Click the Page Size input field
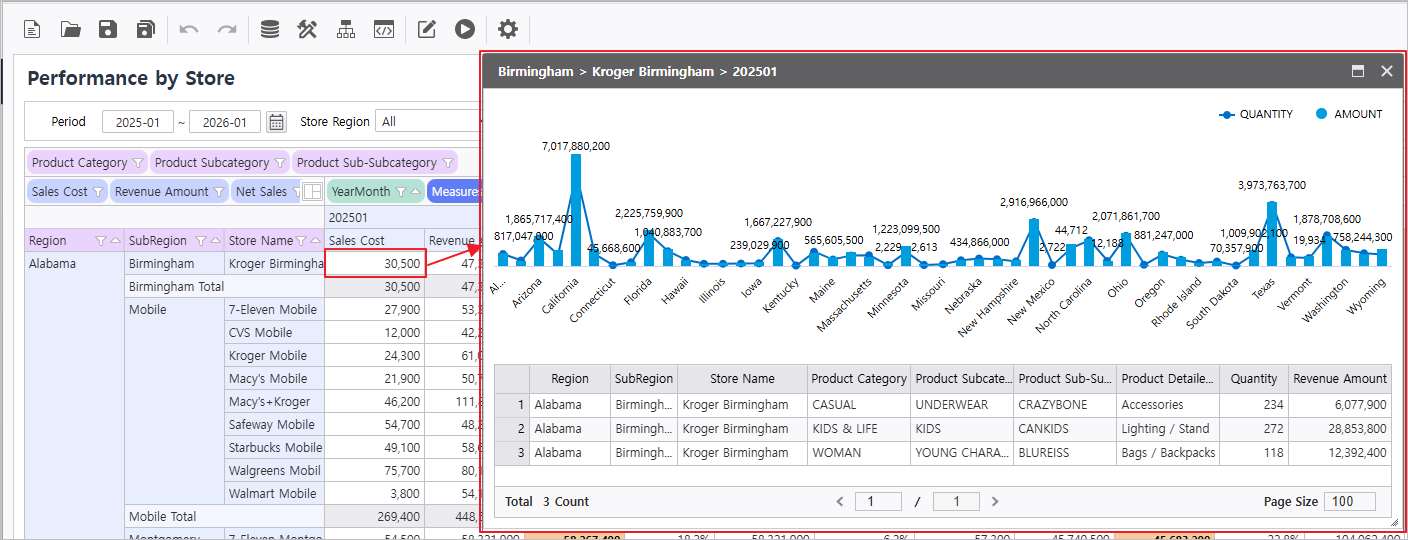Viewport: 1408px width, 540px height. coord(1349,502)
